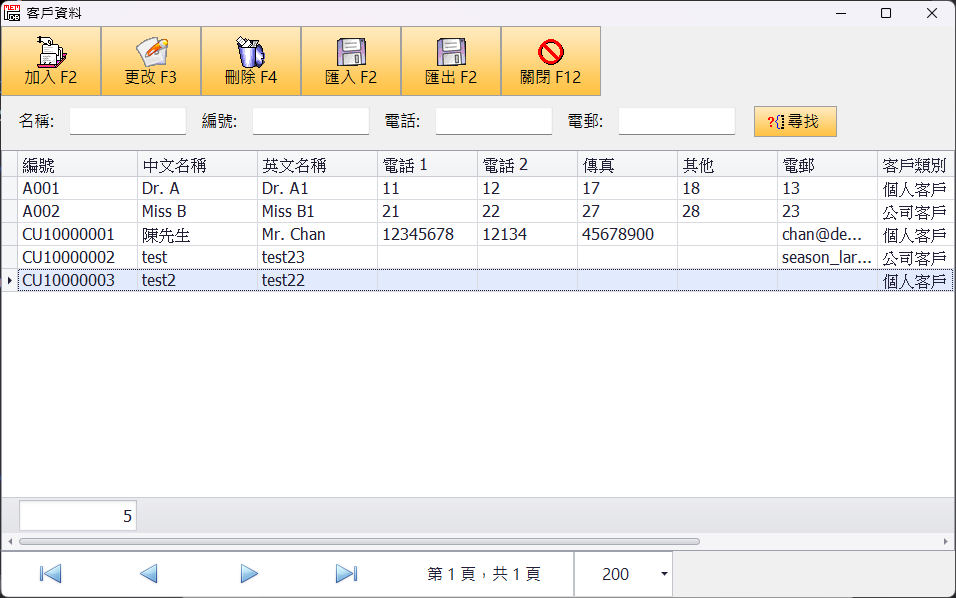
Task: Click the 編號 search input field
Action: point(310,121)
